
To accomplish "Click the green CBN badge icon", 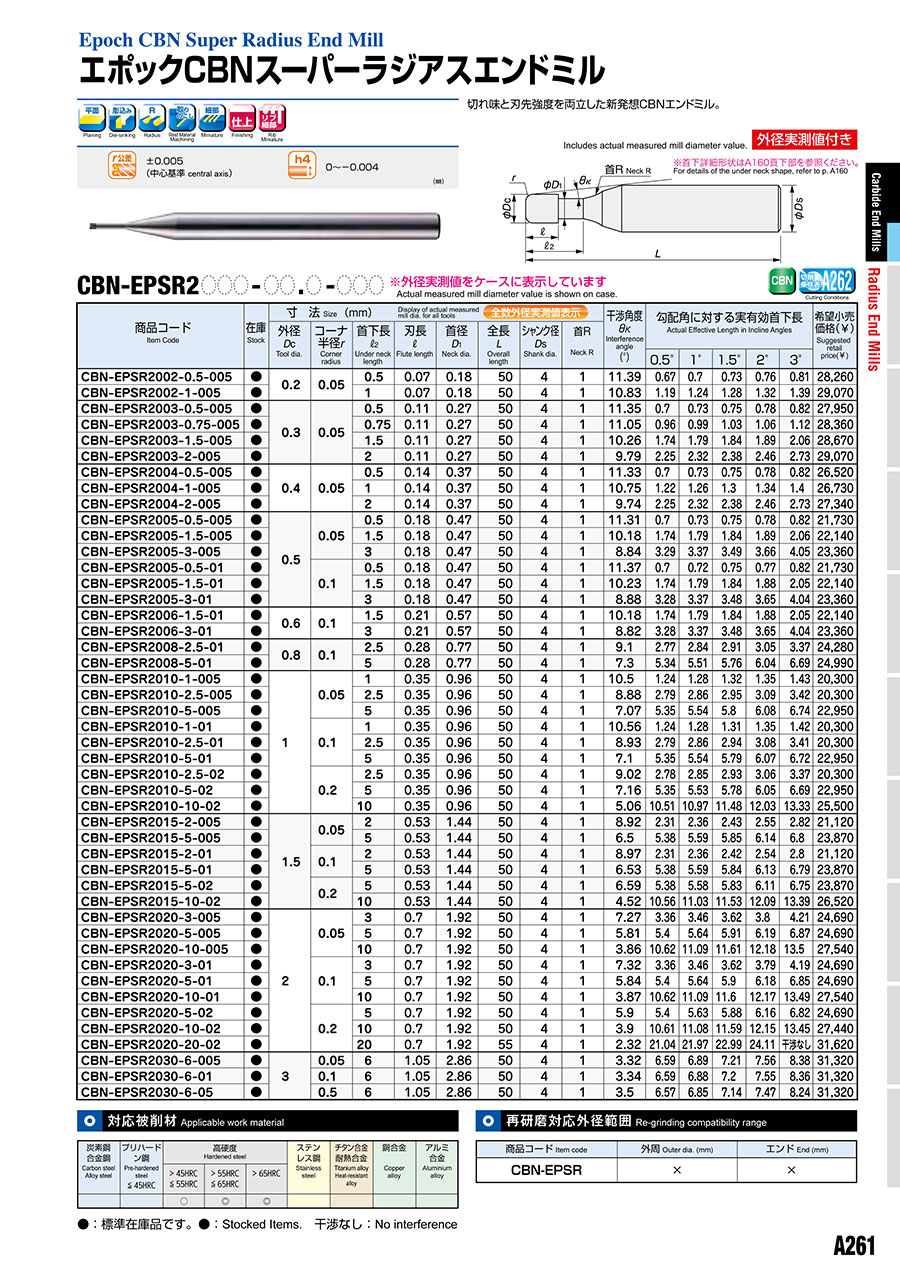I will [x=782, y=280].
